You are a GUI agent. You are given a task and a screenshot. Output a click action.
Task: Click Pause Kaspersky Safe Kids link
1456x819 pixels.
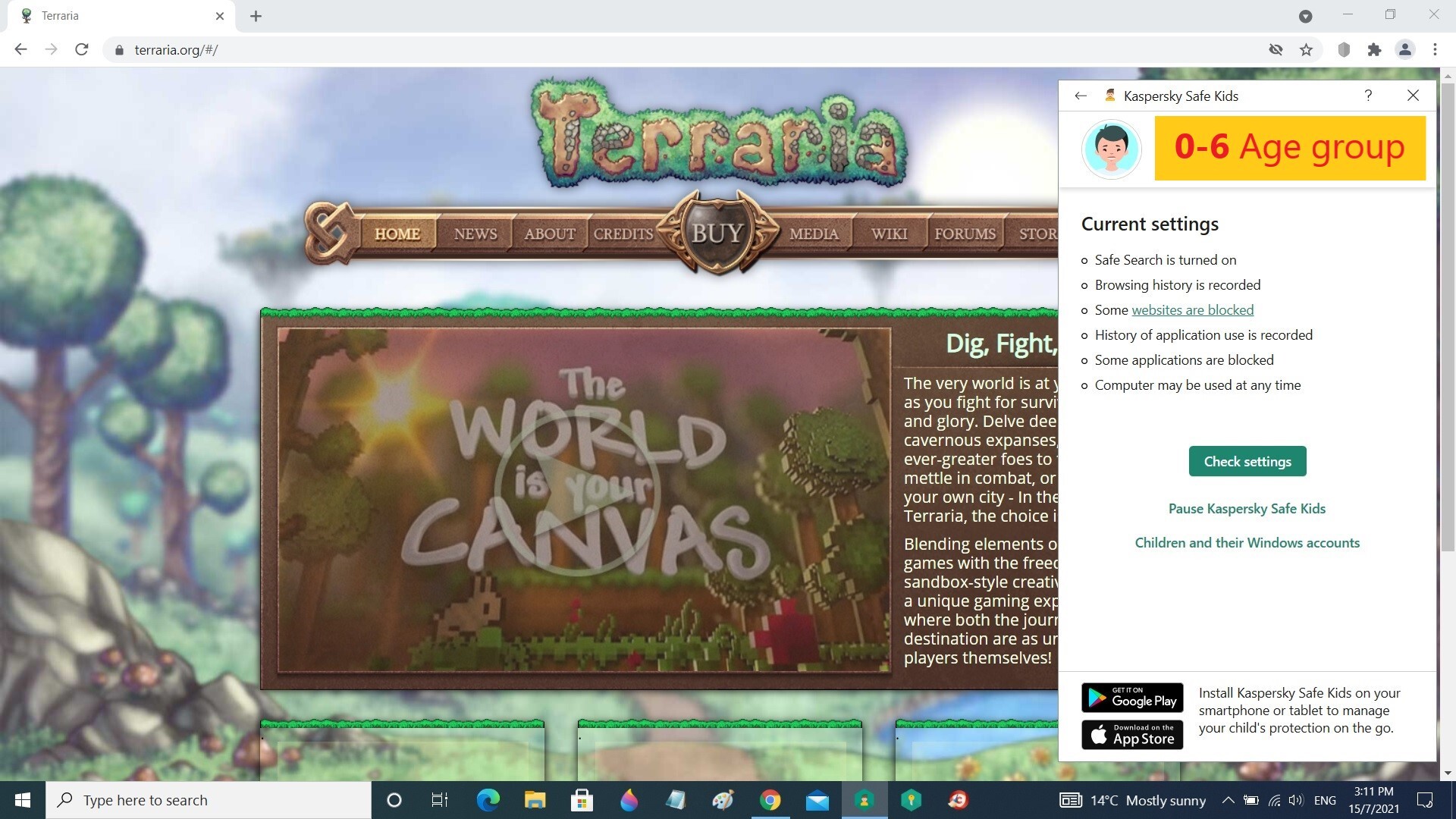tap(1247, 509)
